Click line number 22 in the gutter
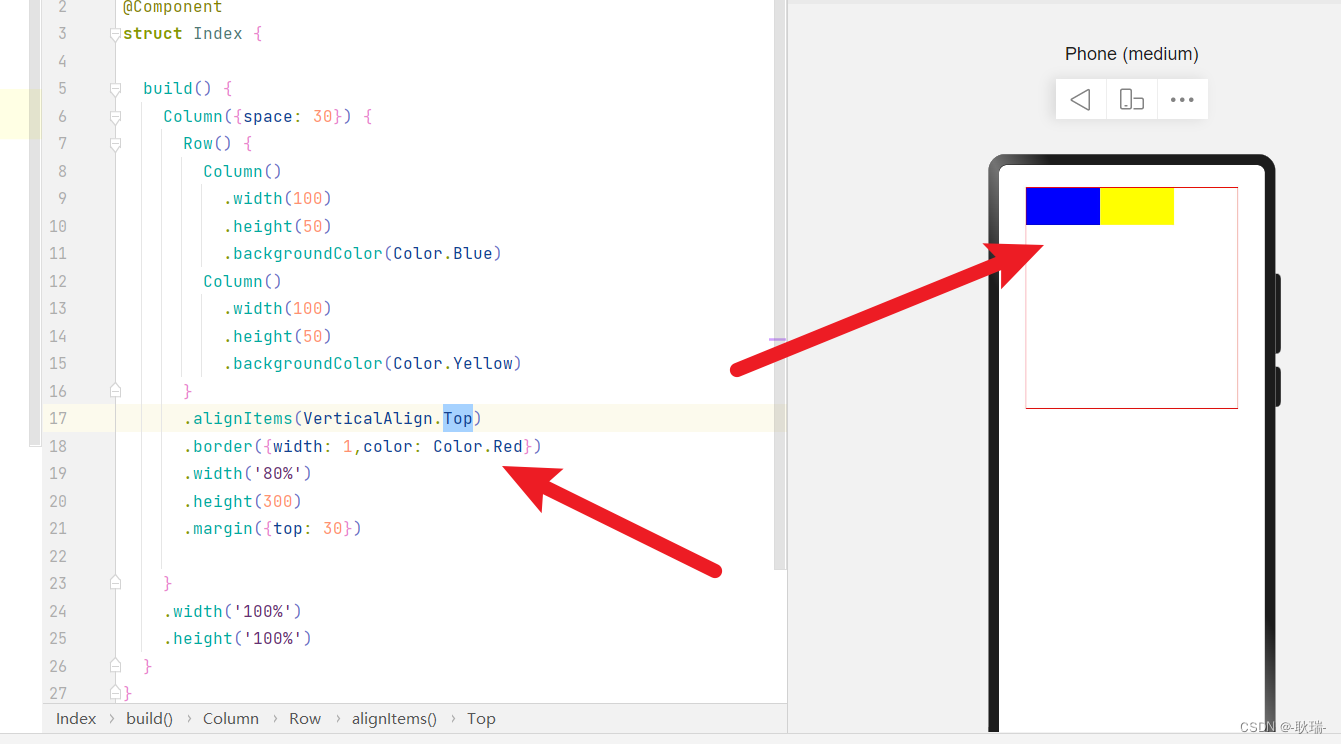The height and width of the screenshot is (744, 1341). 58,556
